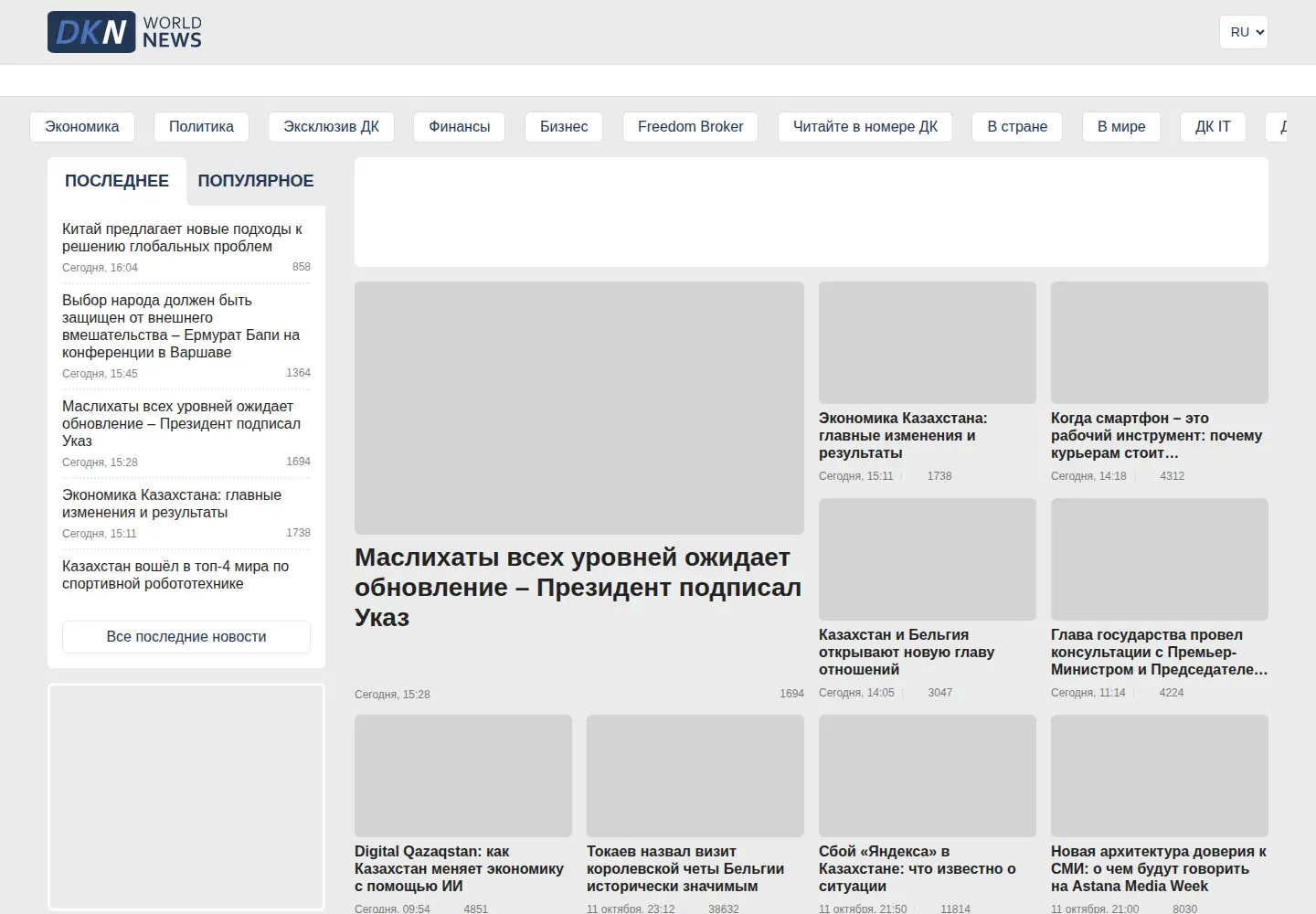Image resolution: width=1316 pixels, height=914 pixels.
Task: Click the blank banner above the featured story
Action: [x=812, y=212]
